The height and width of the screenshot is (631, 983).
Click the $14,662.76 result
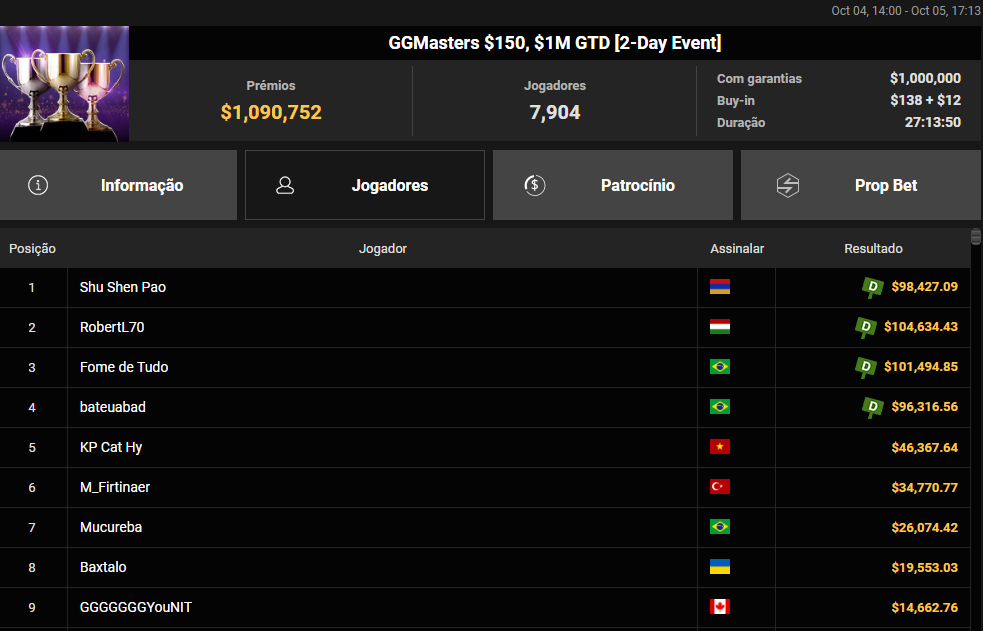click(x=925, y=608)
